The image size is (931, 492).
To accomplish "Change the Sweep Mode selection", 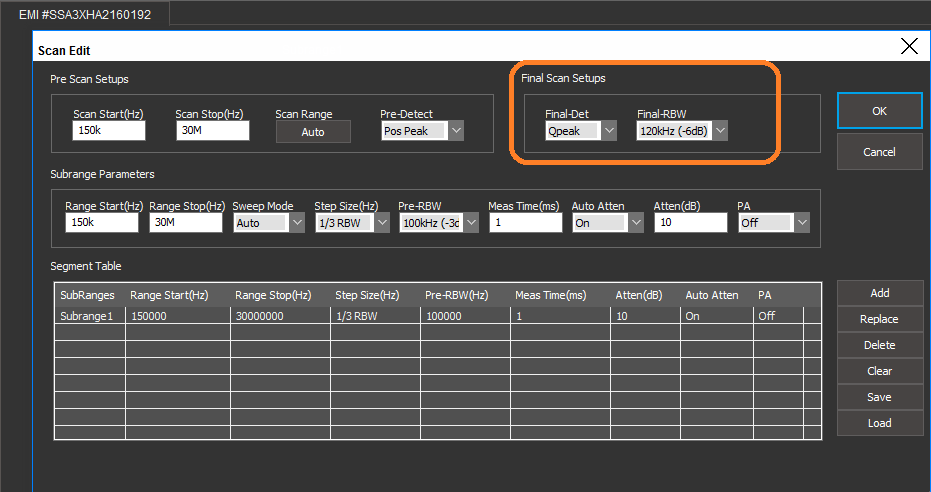I will point(296,223).
